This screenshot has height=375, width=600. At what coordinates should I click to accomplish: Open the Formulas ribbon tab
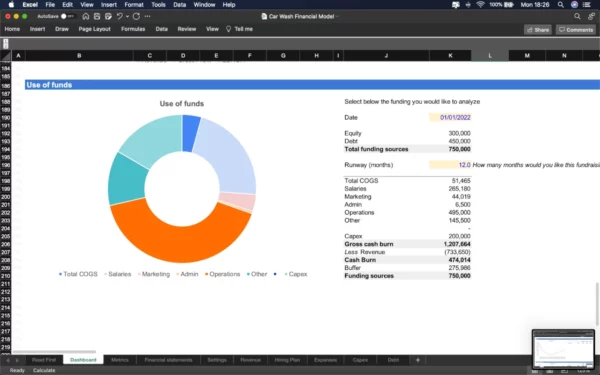coord(133,29)
